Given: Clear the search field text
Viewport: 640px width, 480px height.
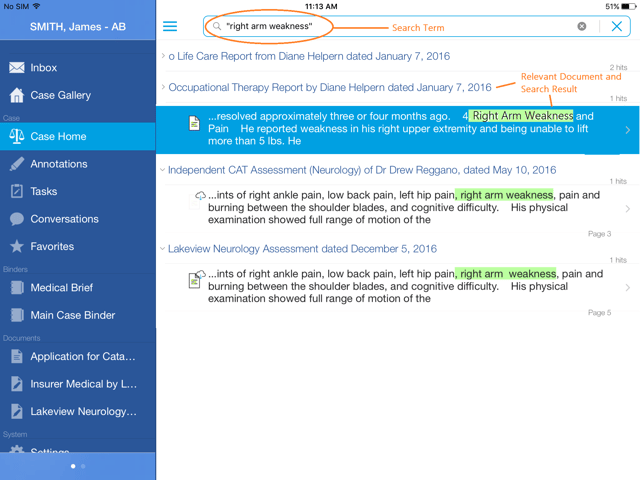Looking at the screenshot, I should [x=582, y=27].
